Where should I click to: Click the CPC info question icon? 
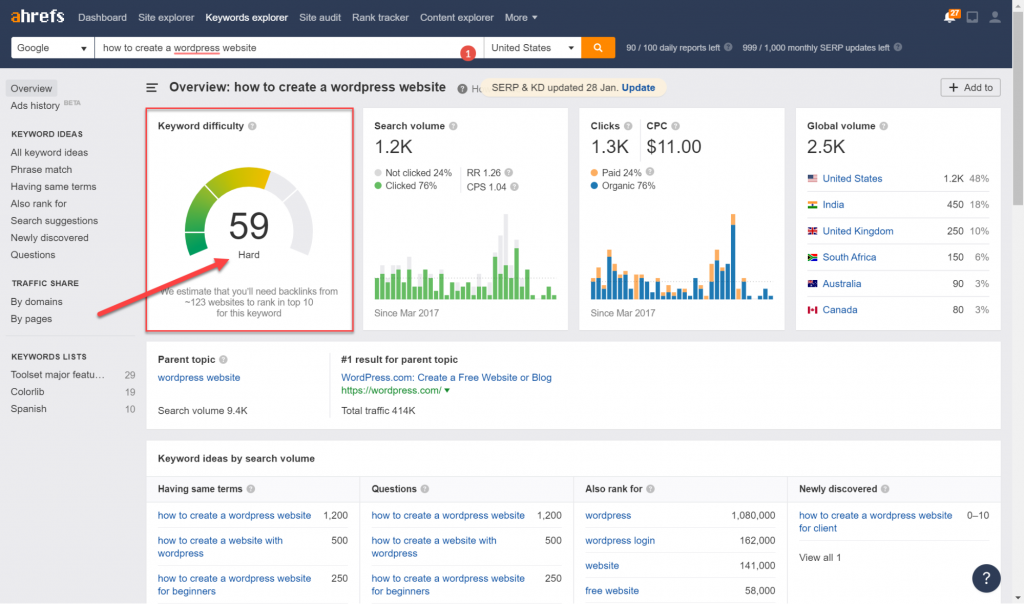675,126
